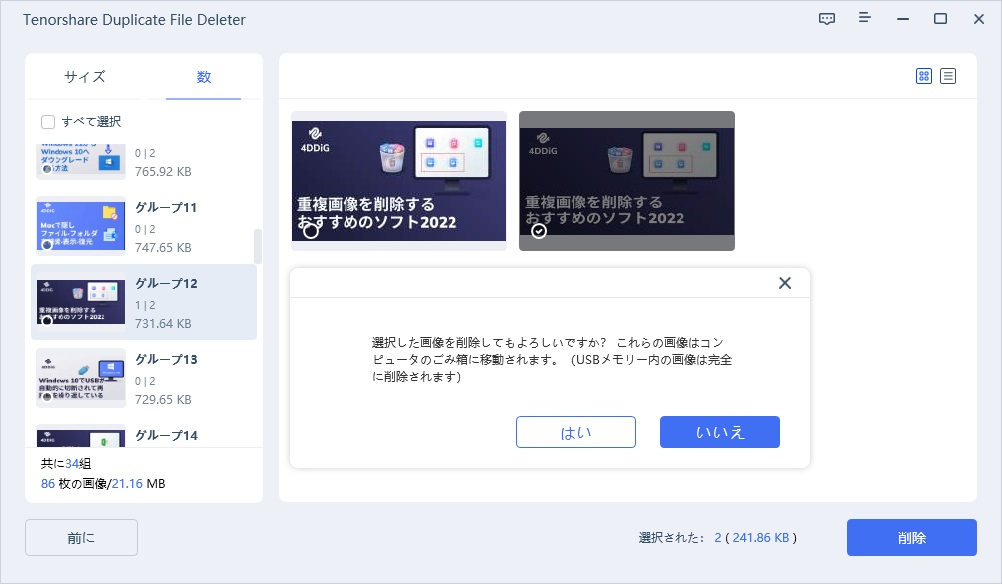
Task: Close the Tenorshare Duplicate File Deleter window
Action: point(978,19)
